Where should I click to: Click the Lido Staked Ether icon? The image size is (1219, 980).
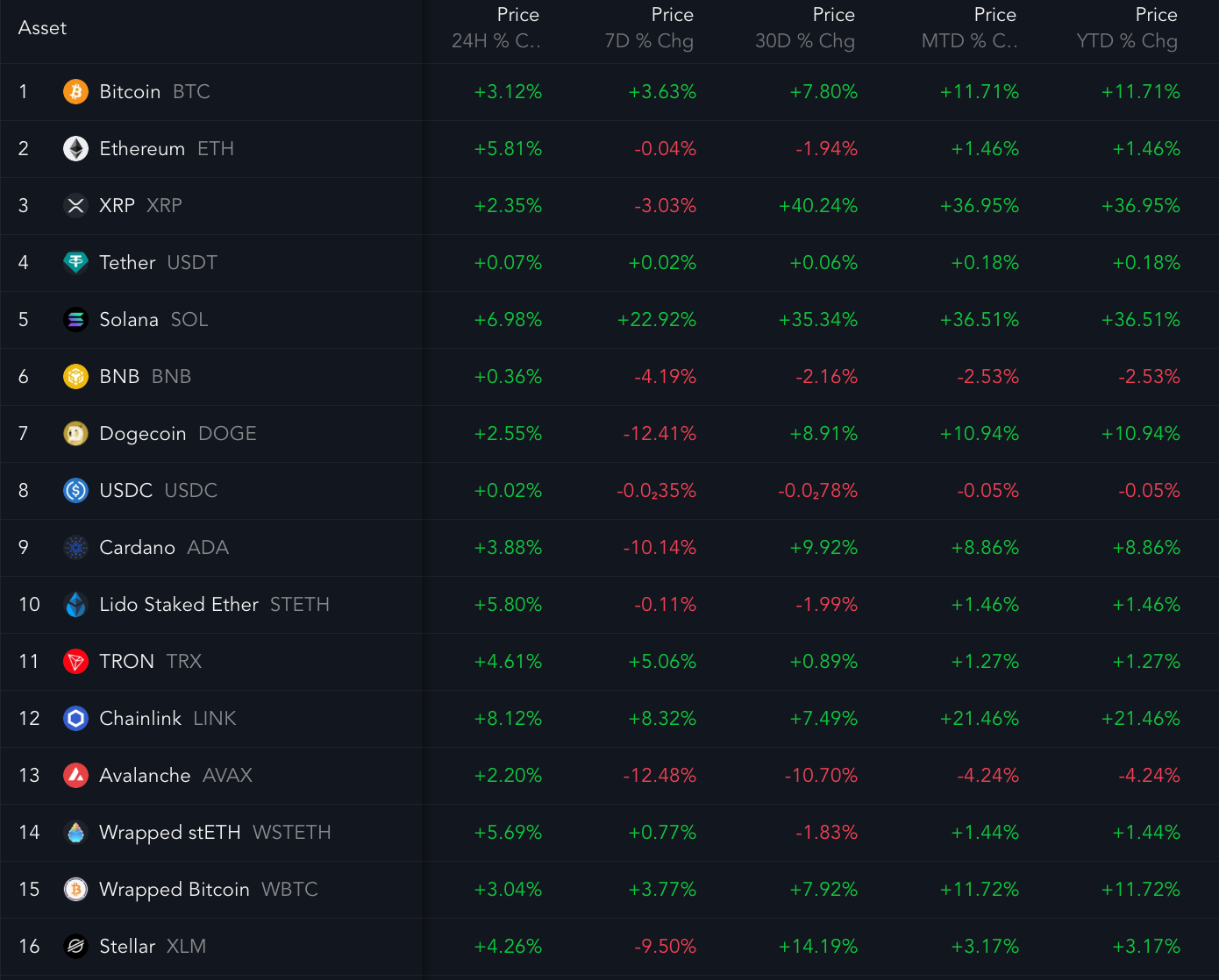(76, 605)
